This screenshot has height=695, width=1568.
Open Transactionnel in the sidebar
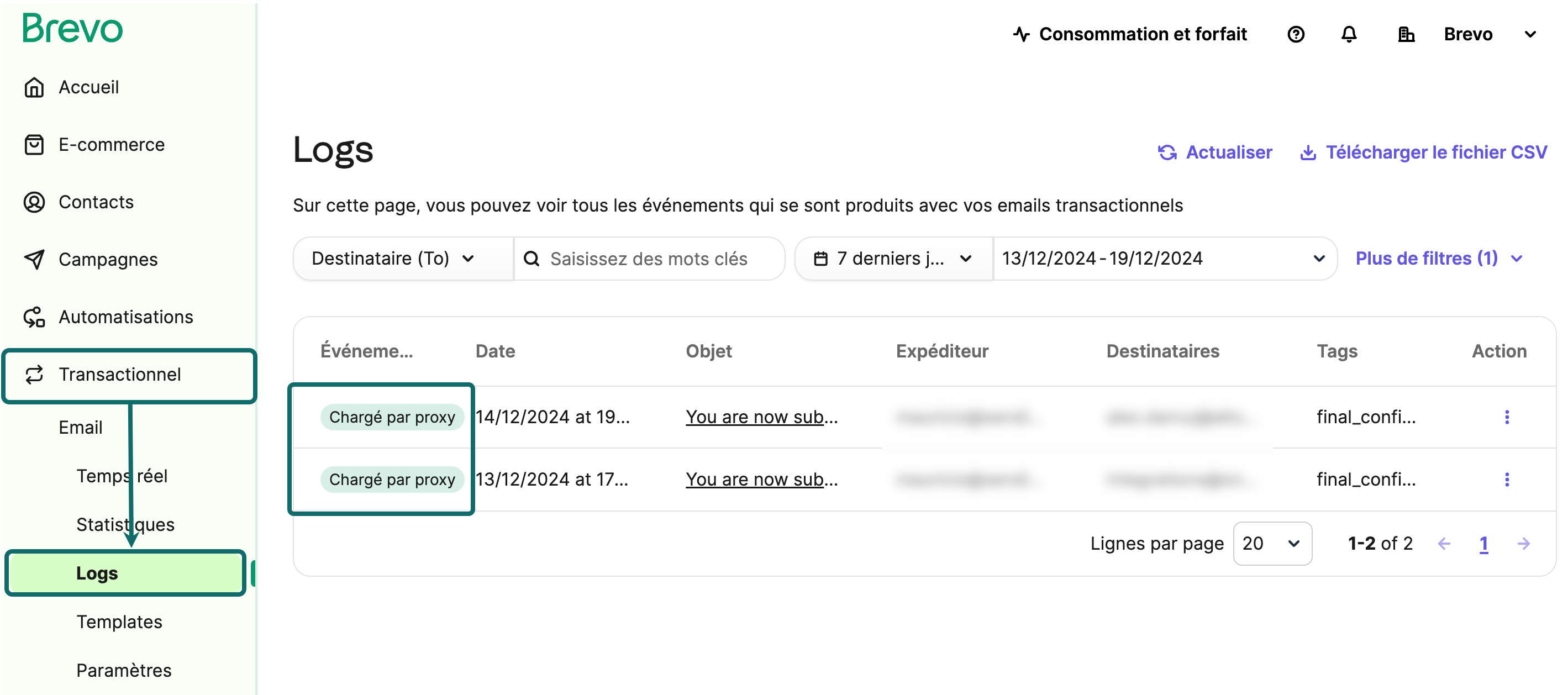point(129,376)
